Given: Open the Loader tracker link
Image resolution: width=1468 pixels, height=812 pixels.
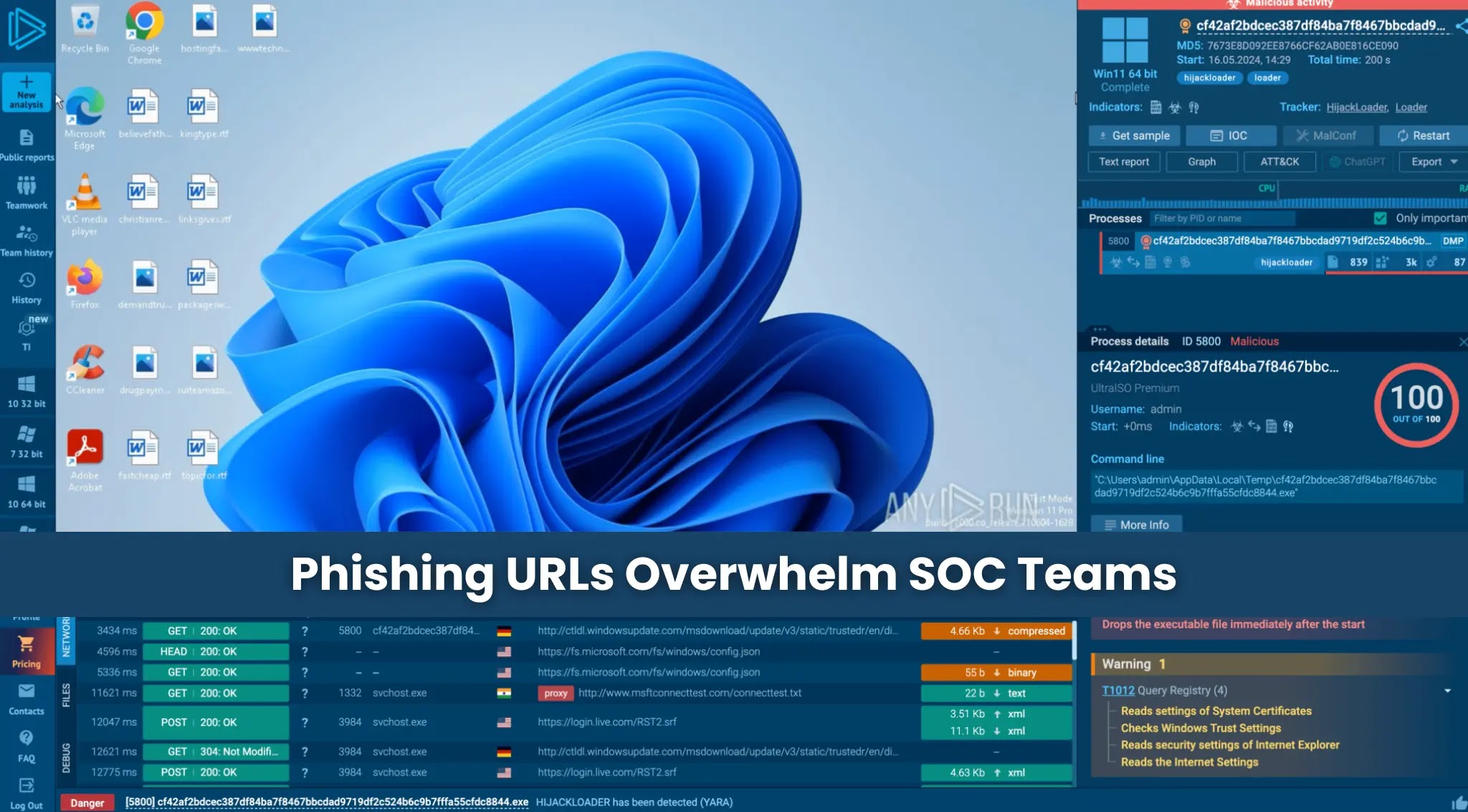Looking at the screenshot, I should 1411,108.
